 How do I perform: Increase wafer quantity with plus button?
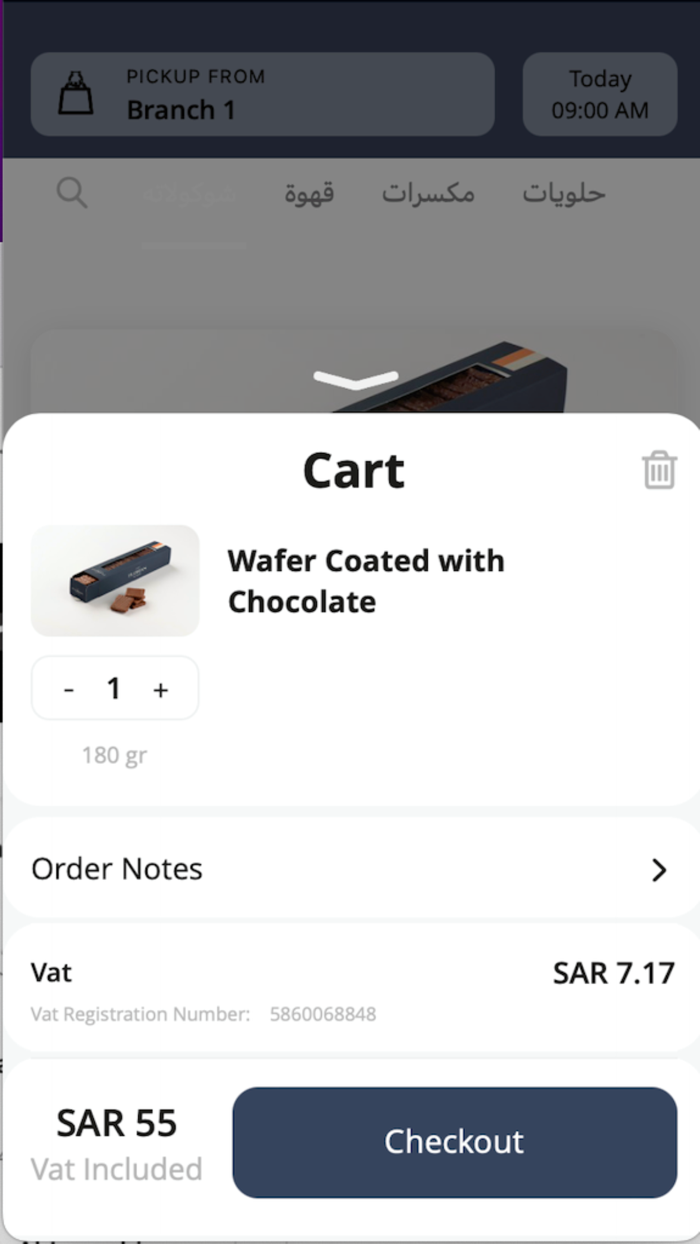coord(160,689)
